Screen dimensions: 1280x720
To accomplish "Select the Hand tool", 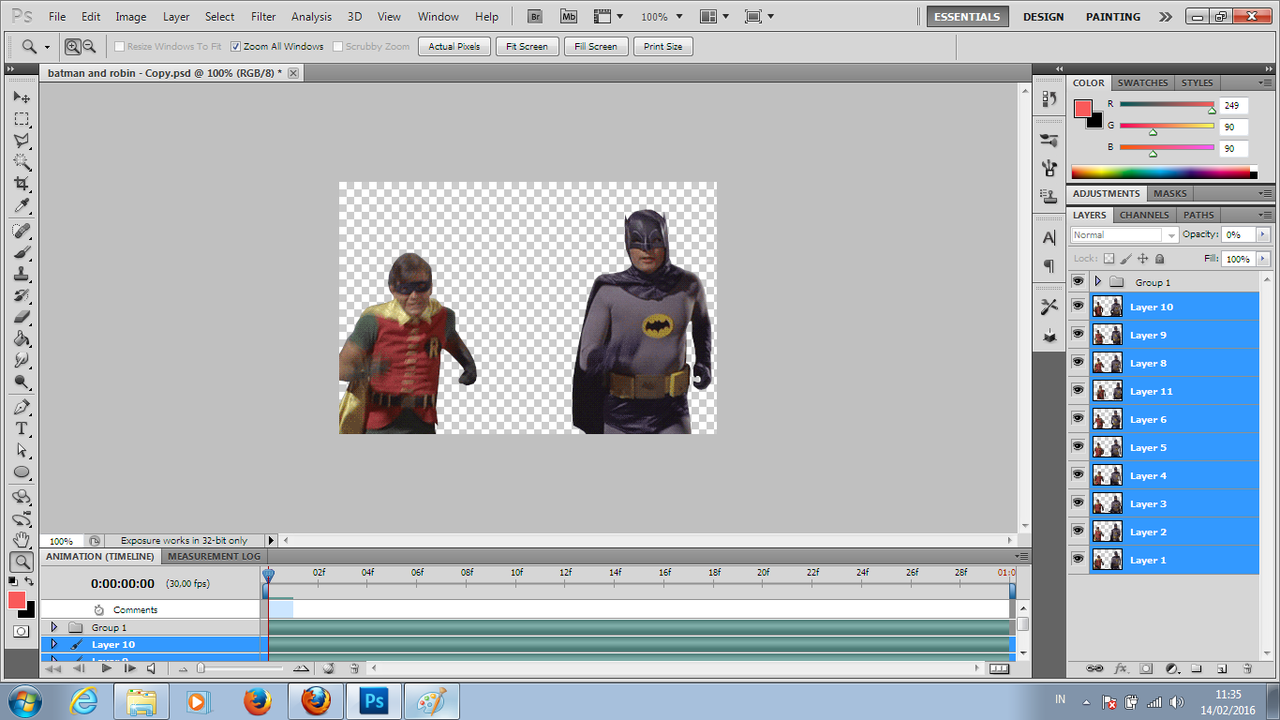I will coord(21,541).
